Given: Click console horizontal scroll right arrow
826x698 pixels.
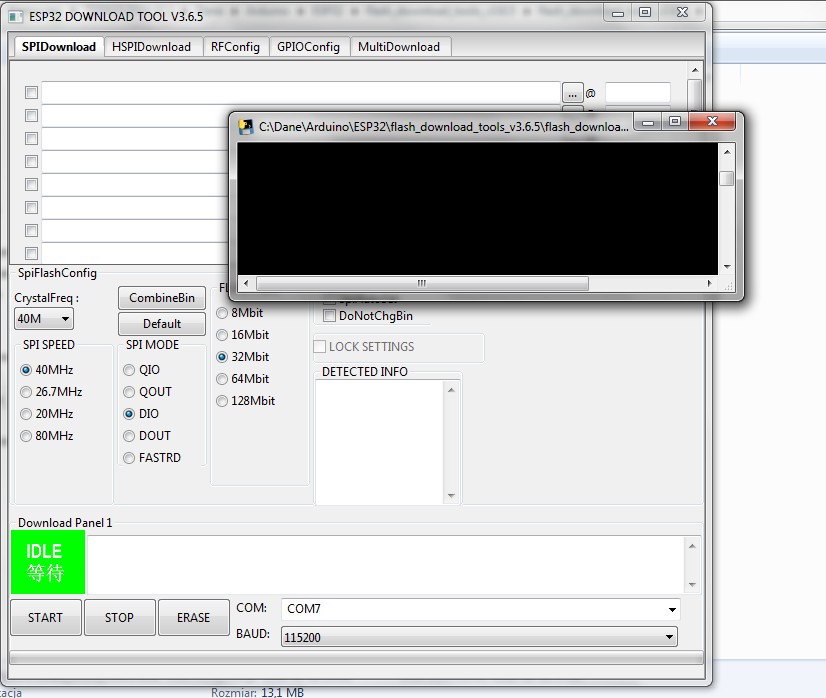Looking at the screenshot, I should pos(710,283).
